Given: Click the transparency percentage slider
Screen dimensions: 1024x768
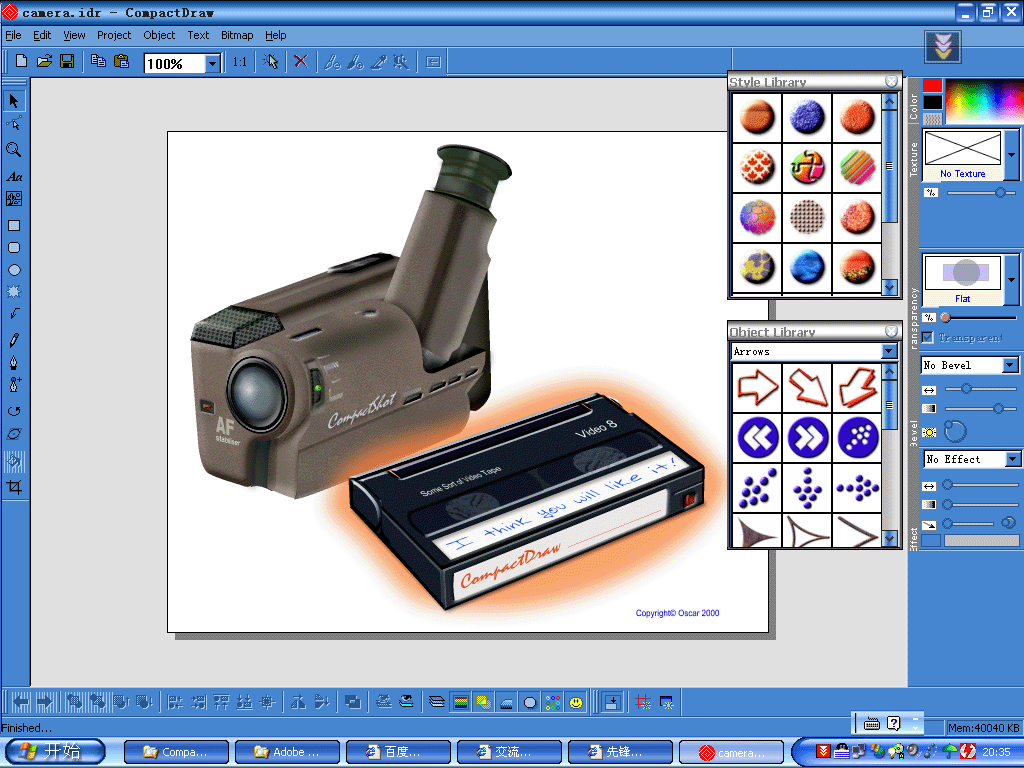Looking at the screenshot, I should pyautogui.click(x=980, y=317).
